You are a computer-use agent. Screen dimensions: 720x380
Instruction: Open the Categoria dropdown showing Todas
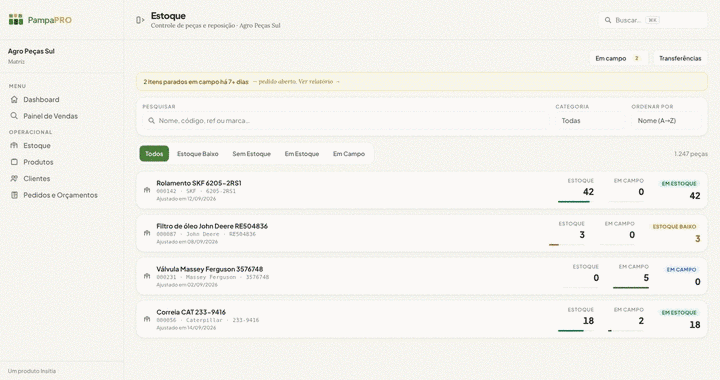coord(590,121)
